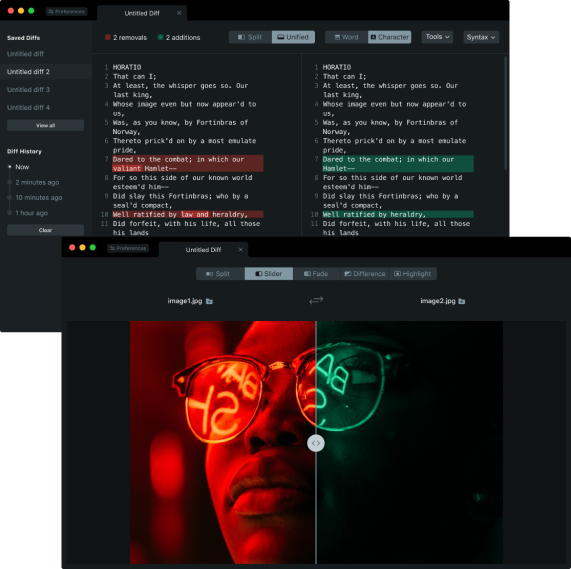Screen dimensions: 571x569
Task: Set diff precision to Word
Action: 346,37
